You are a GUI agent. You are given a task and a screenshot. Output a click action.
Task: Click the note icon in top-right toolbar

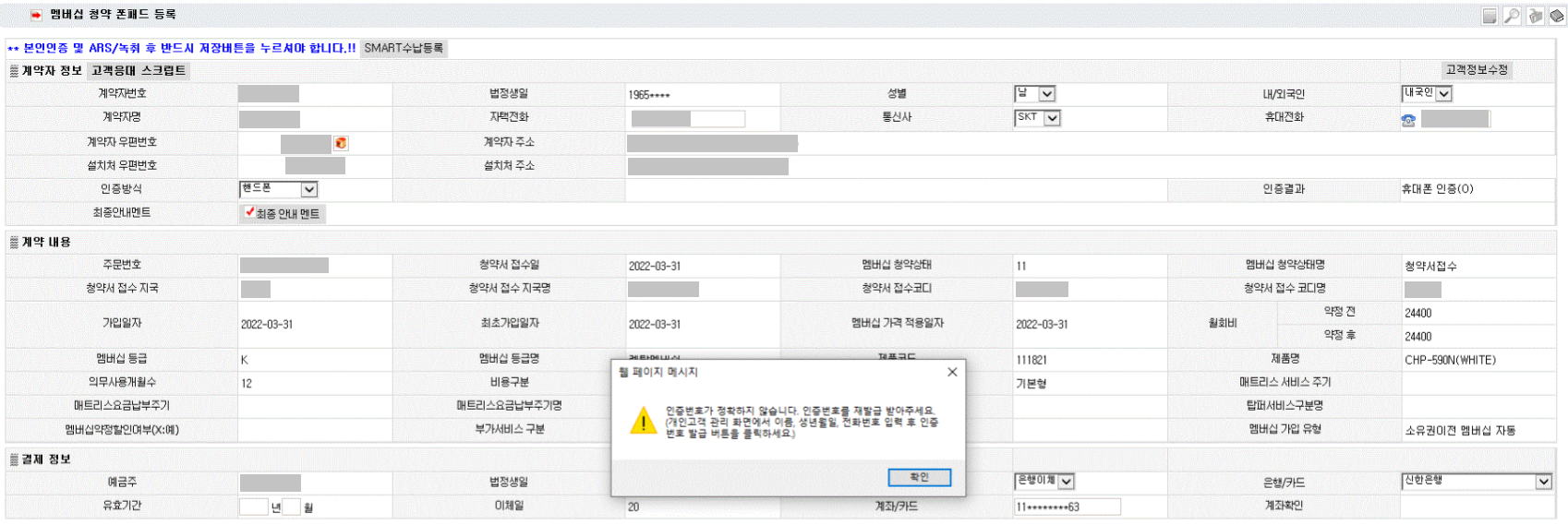1489,16
